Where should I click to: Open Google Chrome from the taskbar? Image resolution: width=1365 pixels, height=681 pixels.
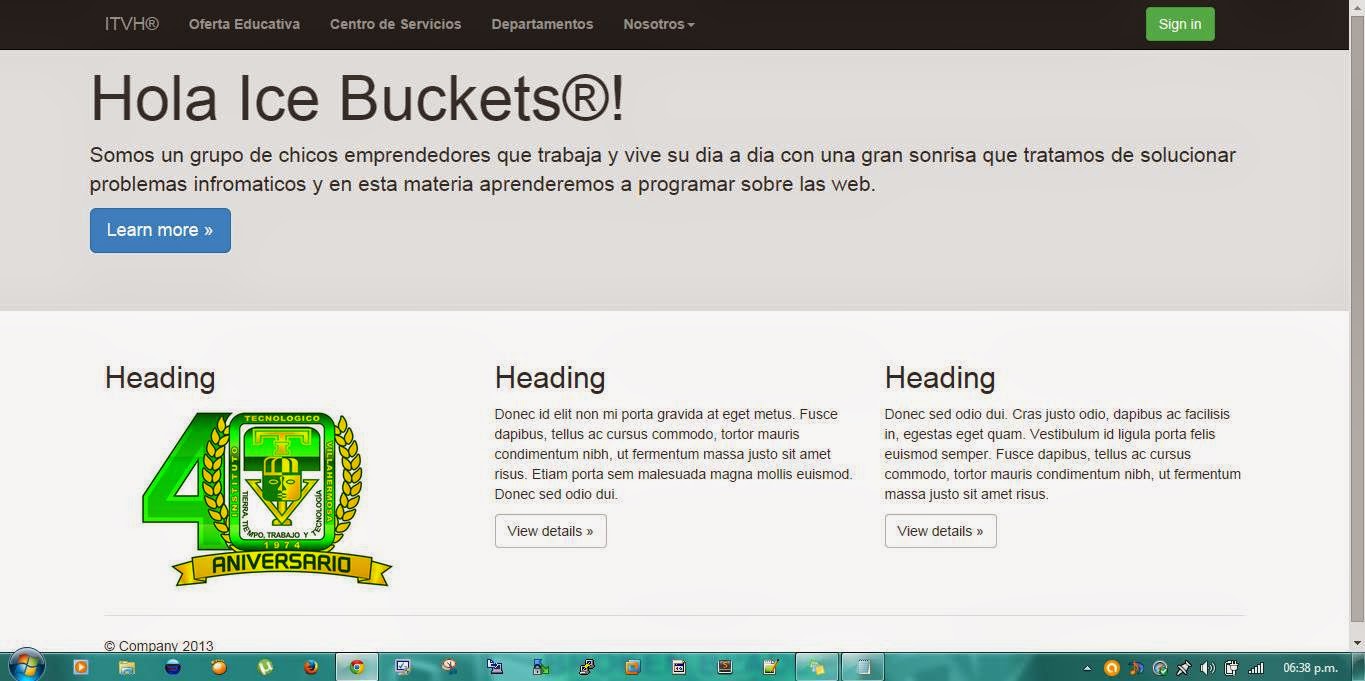click(358, 666)
